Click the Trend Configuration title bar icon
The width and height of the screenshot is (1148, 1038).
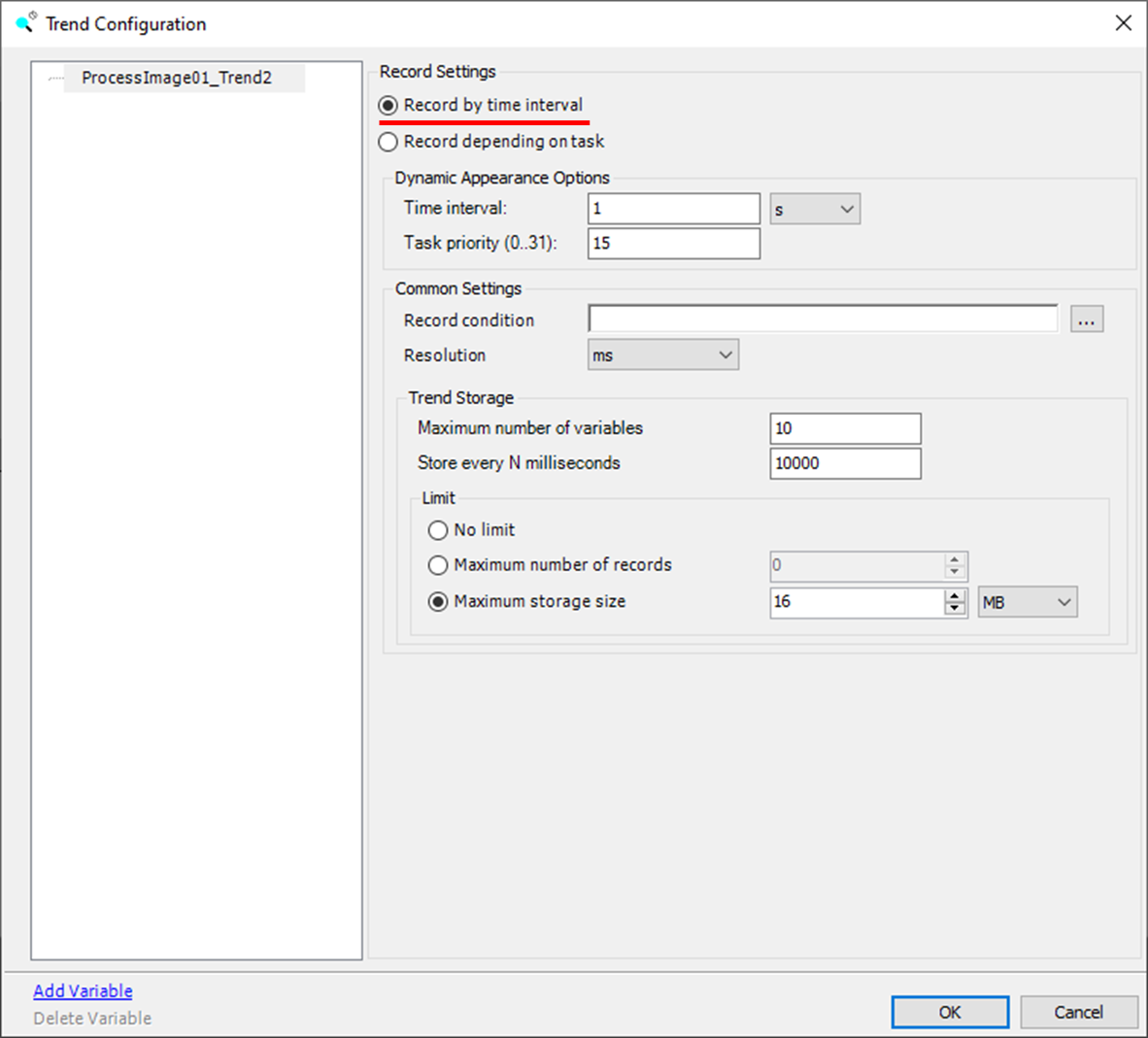point(25,22)
